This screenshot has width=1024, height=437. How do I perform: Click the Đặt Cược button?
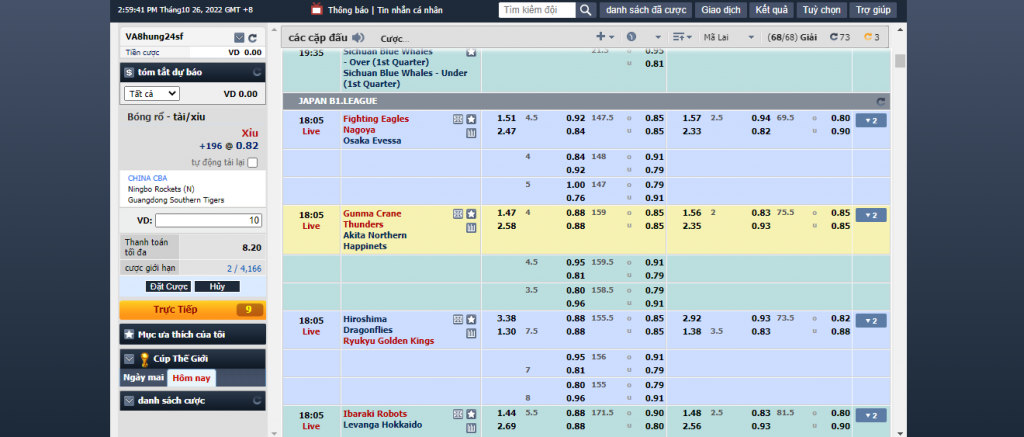[168, 286]
